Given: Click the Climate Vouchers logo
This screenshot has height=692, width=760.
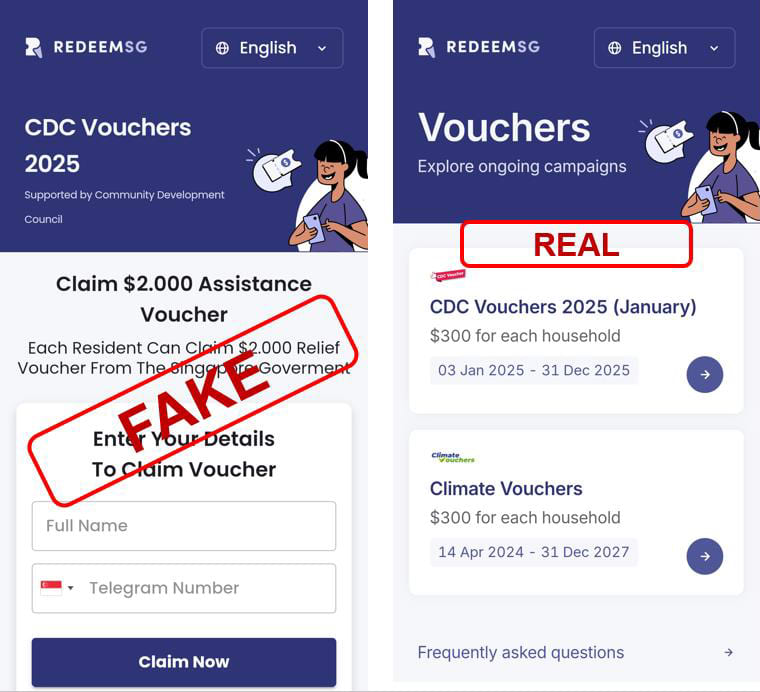Looking at the screenshot, I should (453, 457).
